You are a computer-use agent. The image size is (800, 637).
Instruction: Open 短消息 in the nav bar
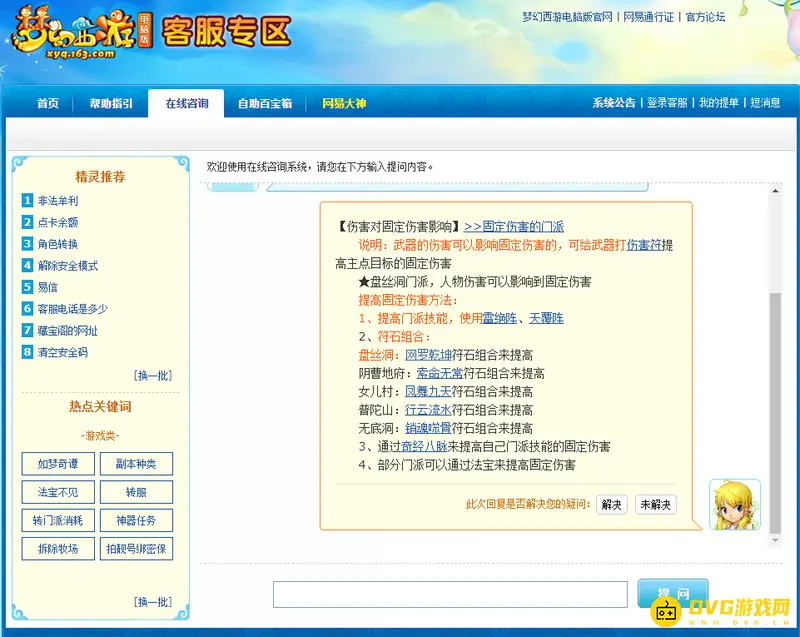coord(765,103)
